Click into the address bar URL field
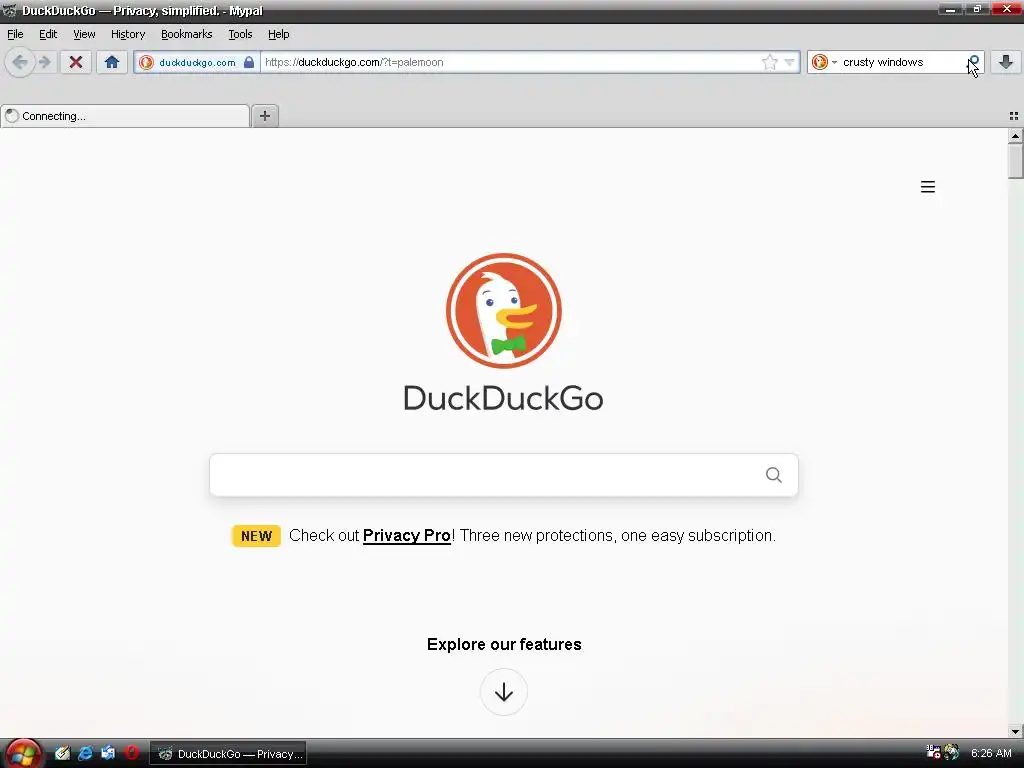The height and width of the screenshot is (768, 1024). pyautogui.click(x=509, y=63)
